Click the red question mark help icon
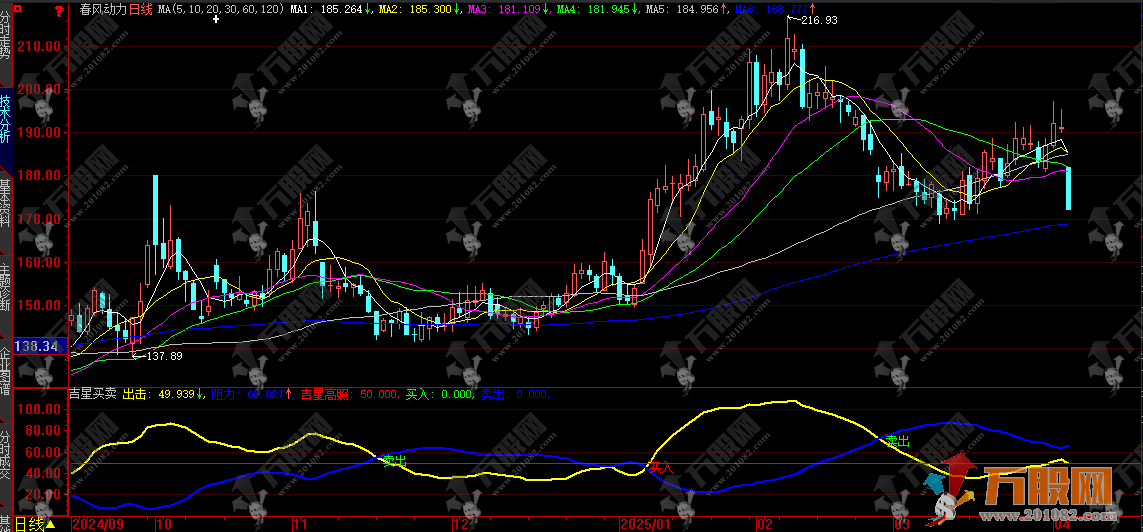1143x532 pixels. click(58, 11)
